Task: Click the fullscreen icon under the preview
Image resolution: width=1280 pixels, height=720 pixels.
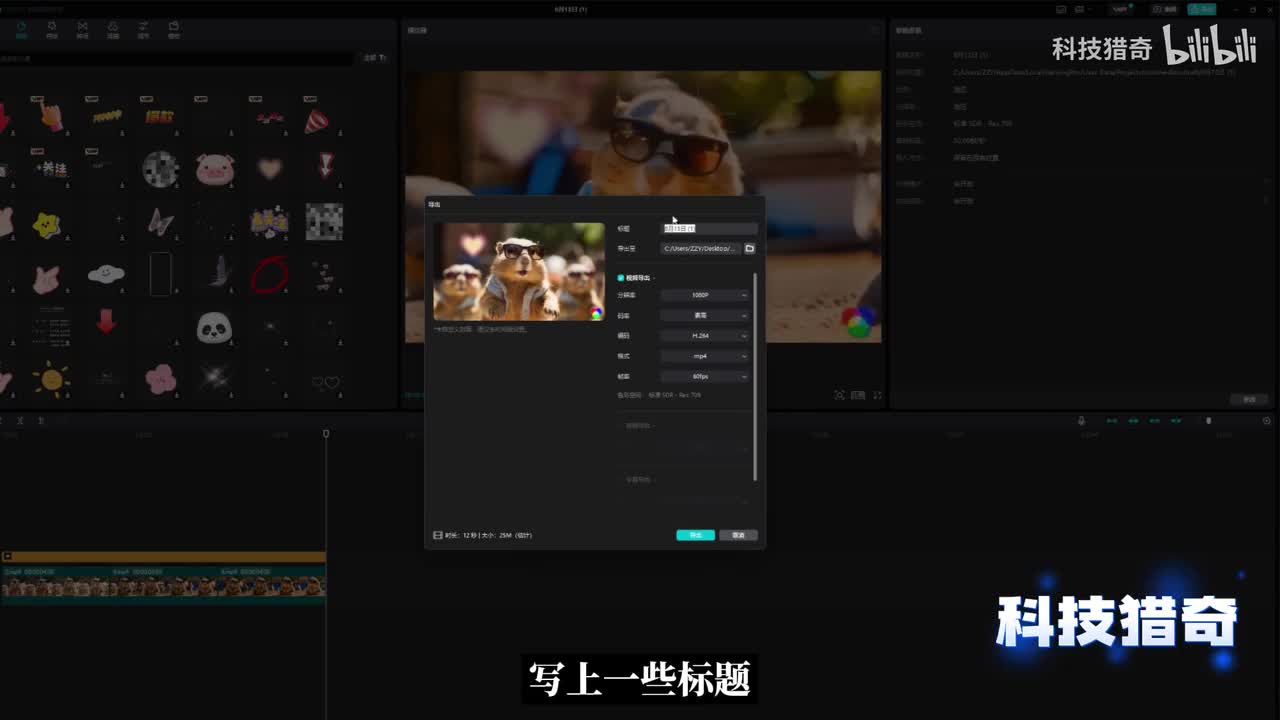Action: pyautogui.click(x=878, y=395)
